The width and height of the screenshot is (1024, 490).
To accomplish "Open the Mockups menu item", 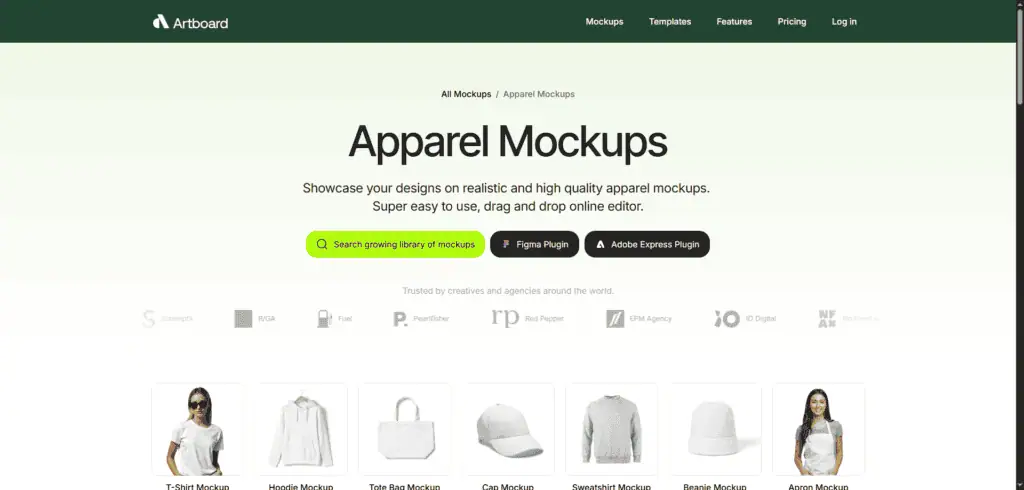I will tap(604, 22).
